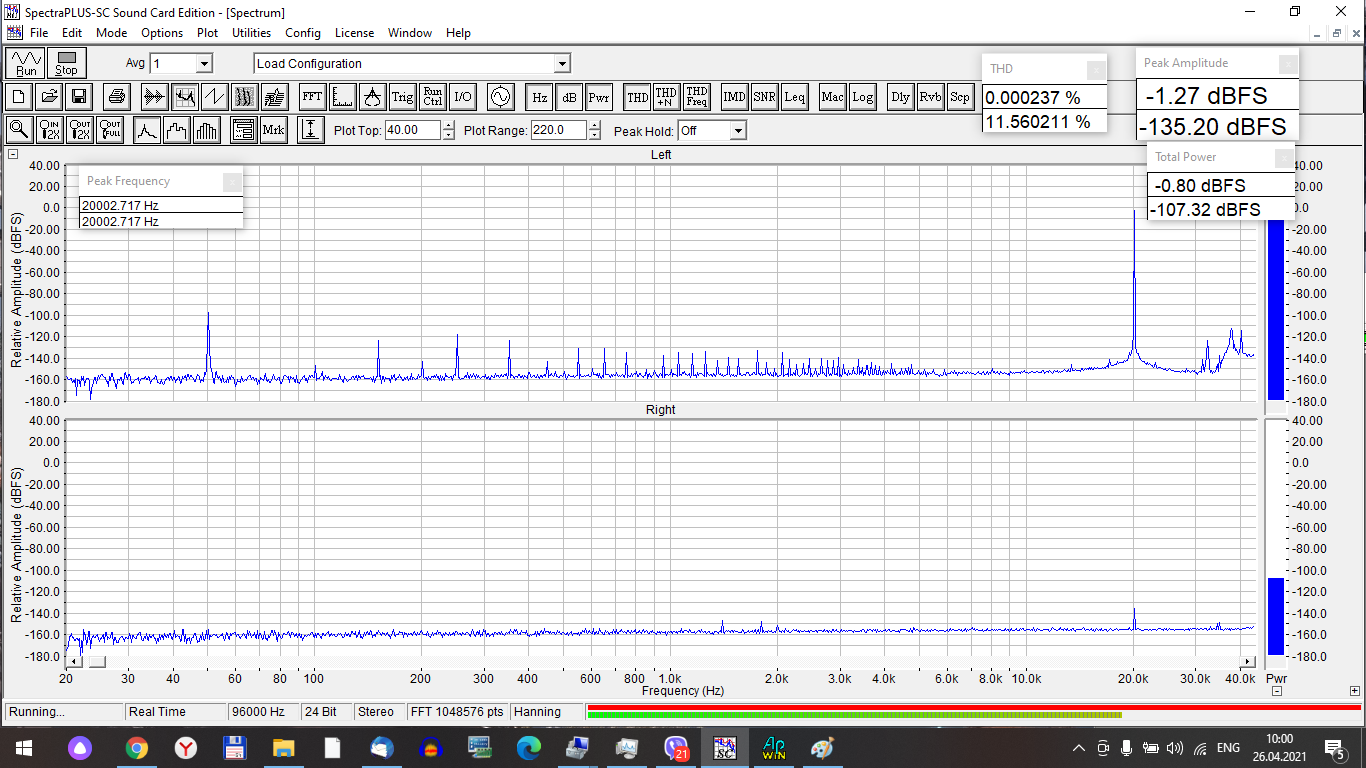The width and height of the screenshot is (1366, 768).
Task: Open the File menu
Action: coord(39,33)
